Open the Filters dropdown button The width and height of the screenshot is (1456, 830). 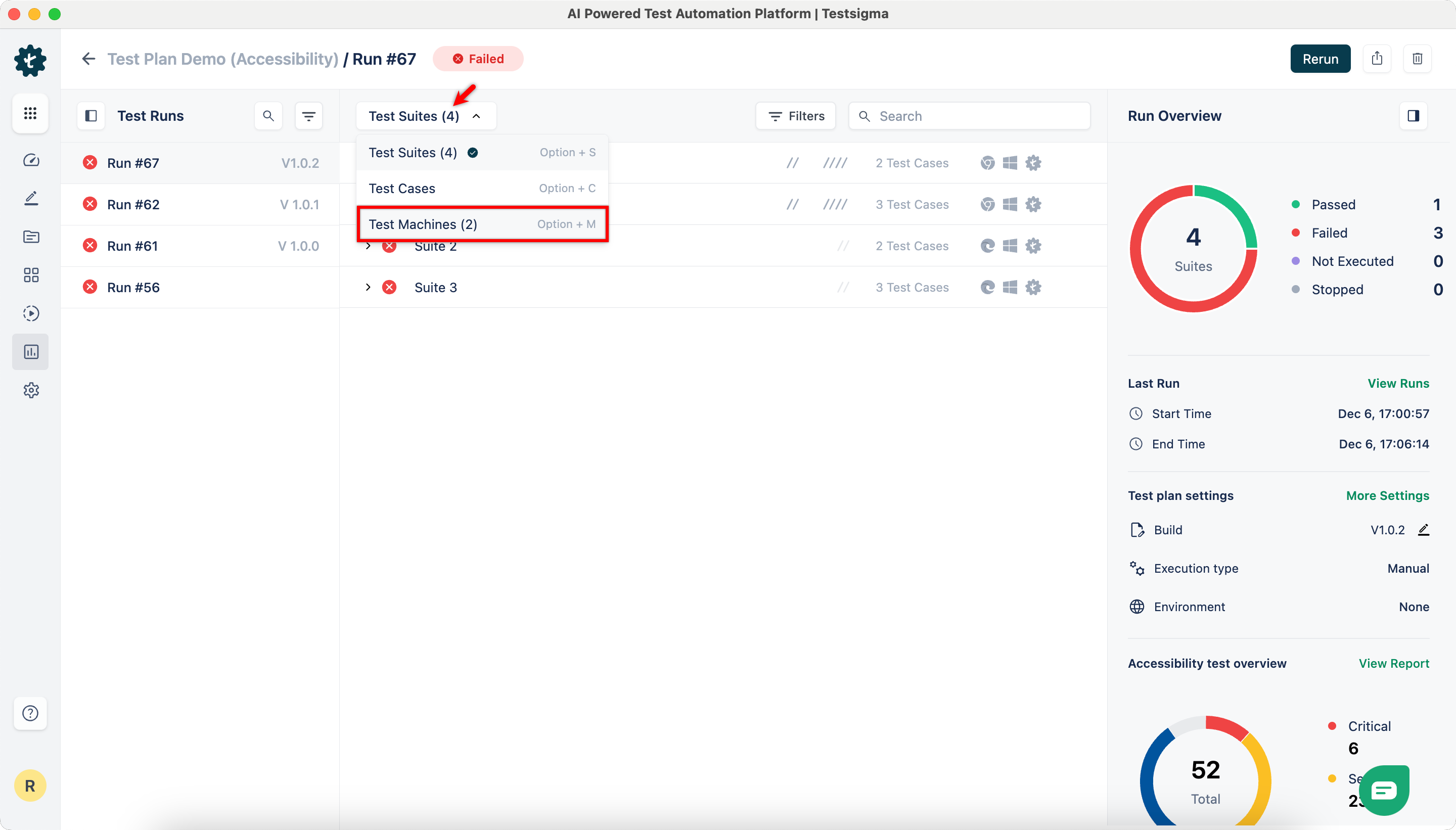coord(796,116)
